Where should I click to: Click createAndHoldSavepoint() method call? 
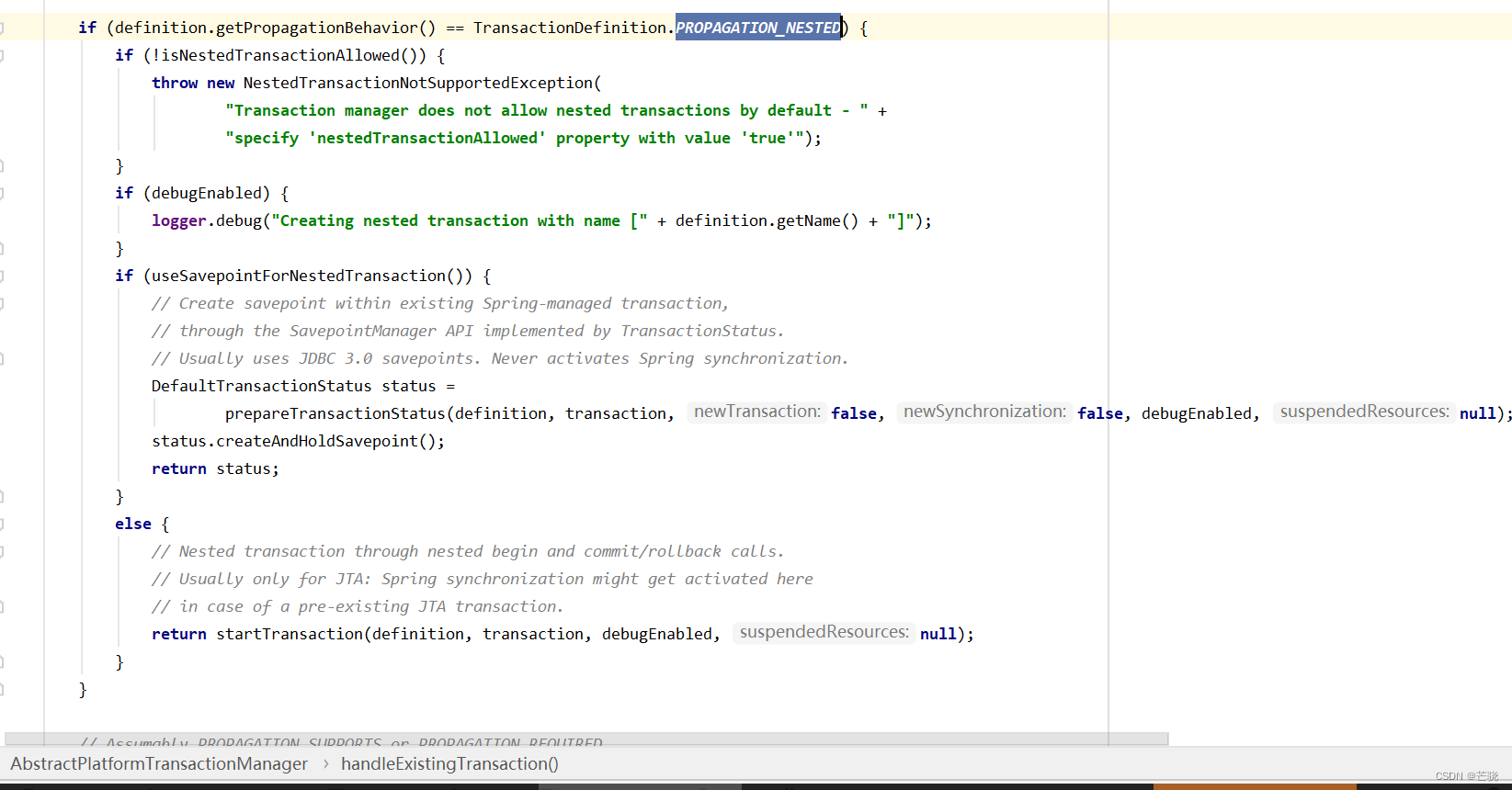click(x=325, y=441)
